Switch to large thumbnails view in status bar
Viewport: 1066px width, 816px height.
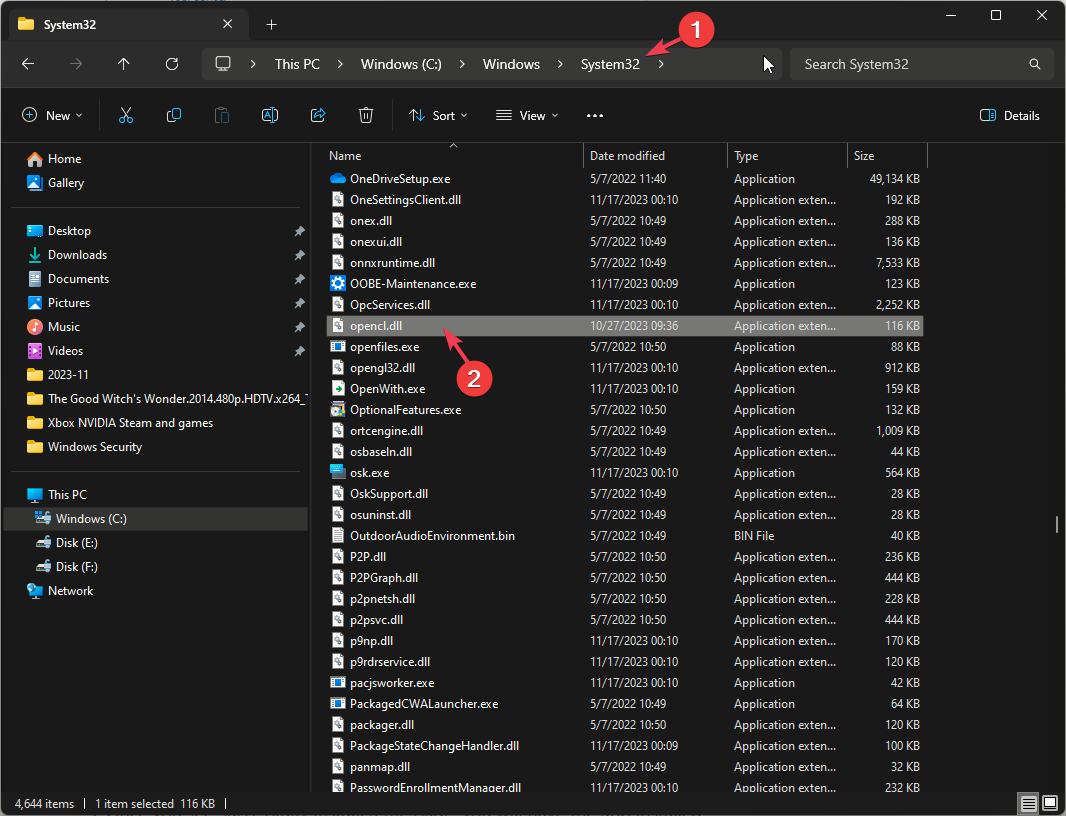[x=1050, y=803]
